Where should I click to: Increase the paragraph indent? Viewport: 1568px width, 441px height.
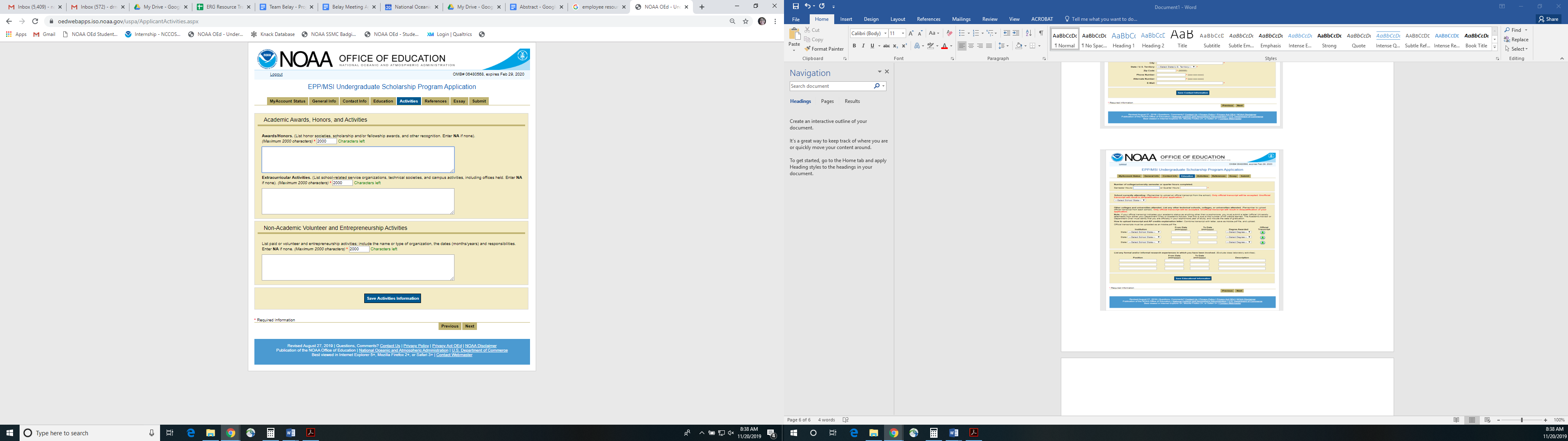[x=1016, y=33]
